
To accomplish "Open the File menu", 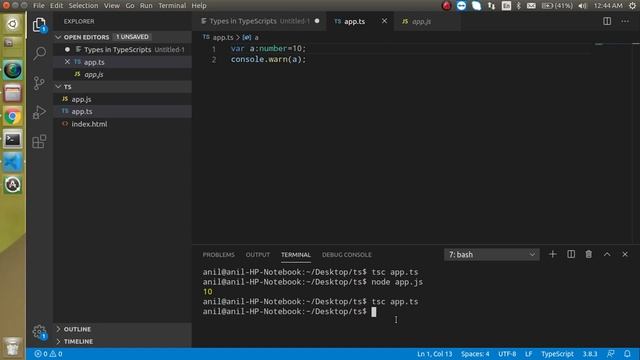I will pos(39,6).
